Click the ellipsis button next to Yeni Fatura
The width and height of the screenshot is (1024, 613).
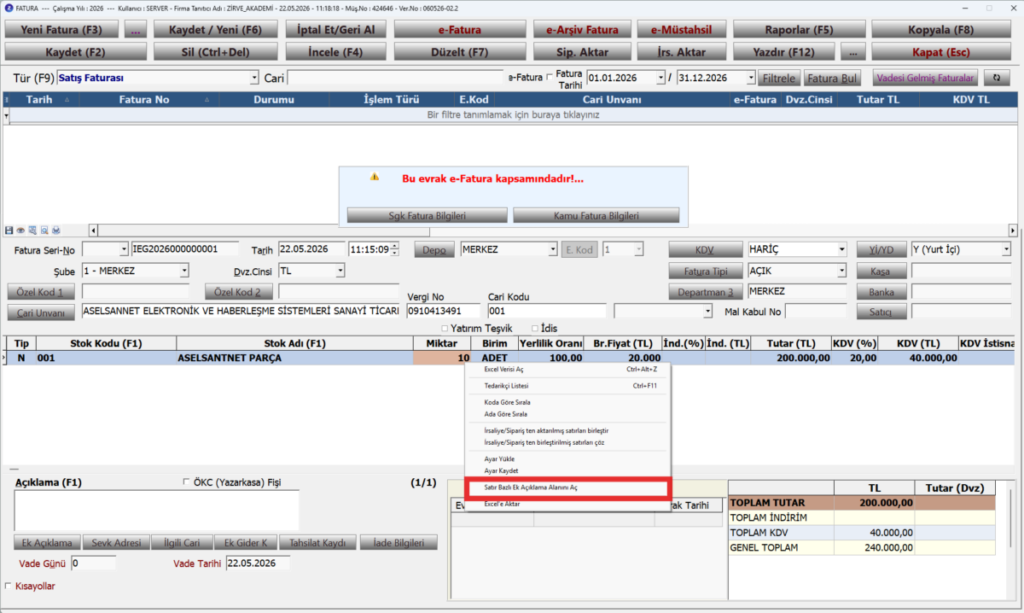(x=135, y=30)
